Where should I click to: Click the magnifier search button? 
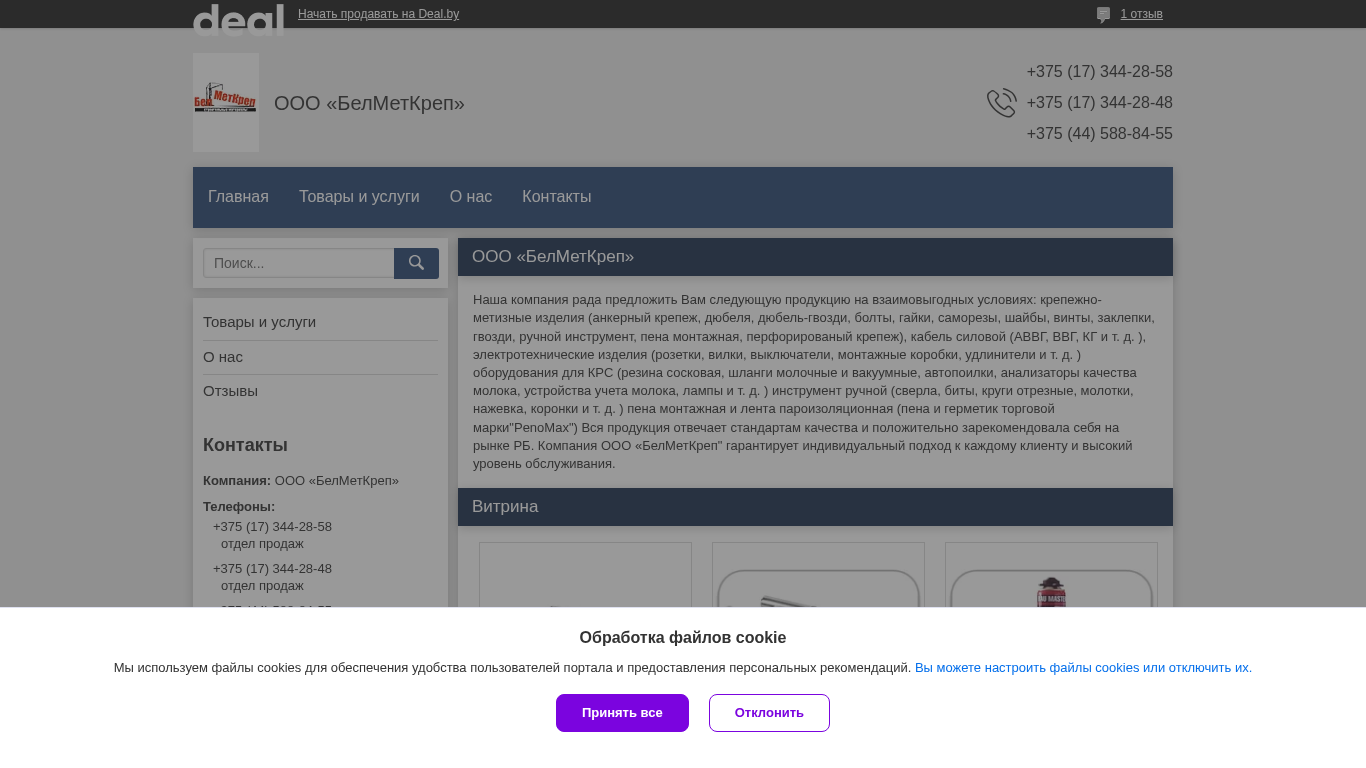tap(416, 263)
